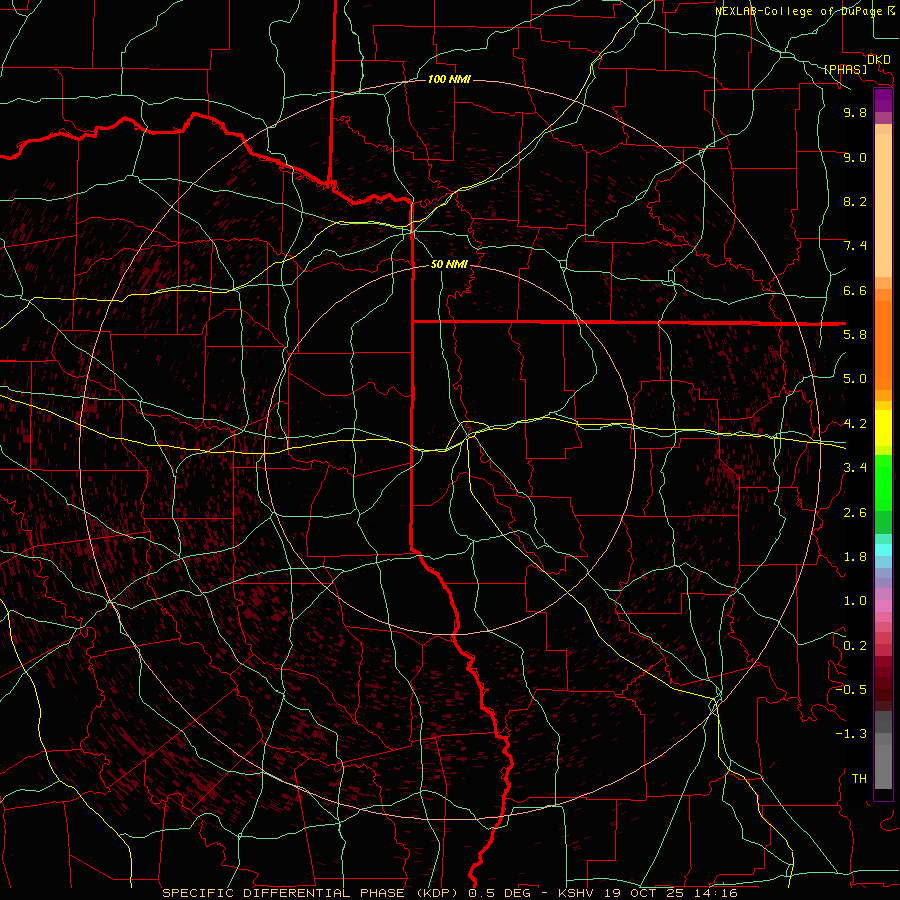The image size is (900, 900).
Task: Click the (KDP) text in the caption
Action: click(x=440, y=893)
